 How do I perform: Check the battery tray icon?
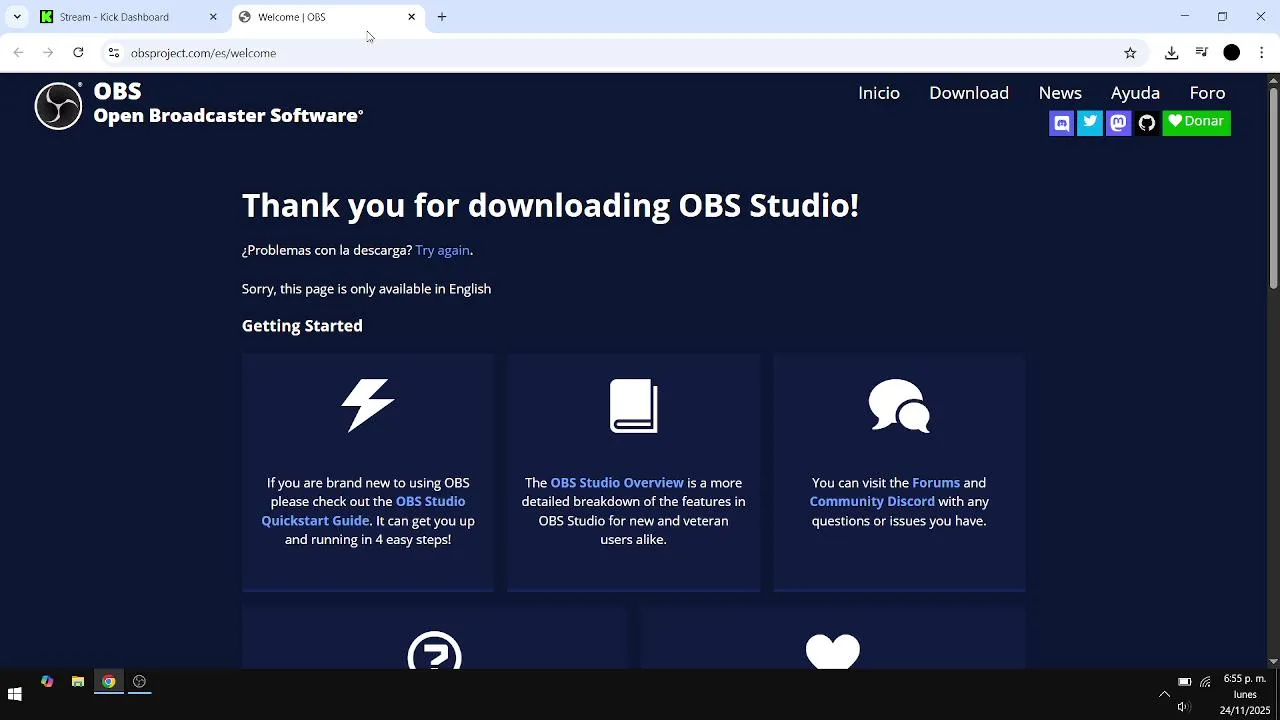tap(1184, 682)
